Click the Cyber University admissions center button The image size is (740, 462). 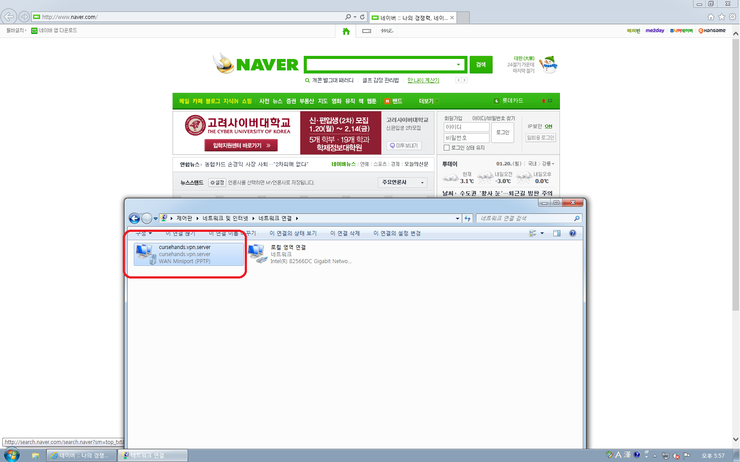pyautogui.click(x=241, y=145)
